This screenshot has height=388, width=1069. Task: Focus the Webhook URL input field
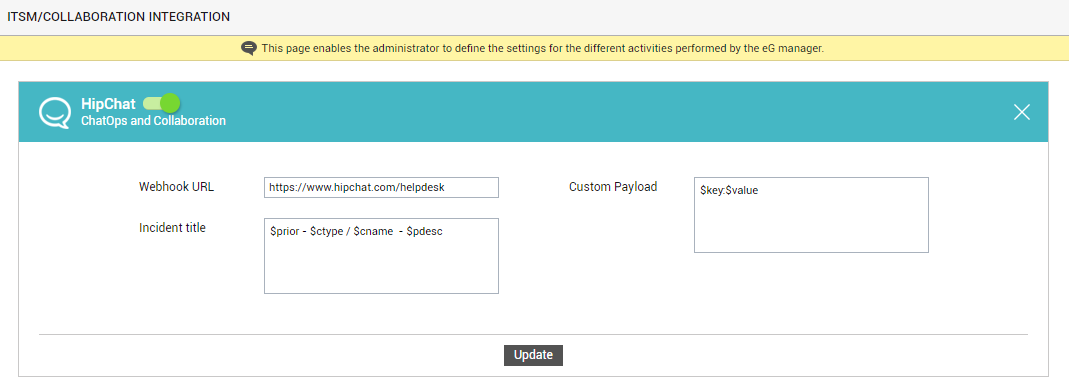pos(381,188)
